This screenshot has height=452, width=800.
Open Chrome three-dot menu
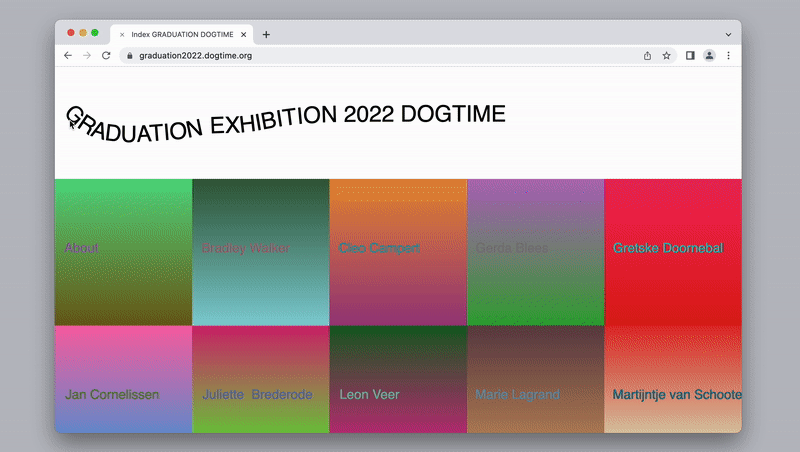point(728,56)
